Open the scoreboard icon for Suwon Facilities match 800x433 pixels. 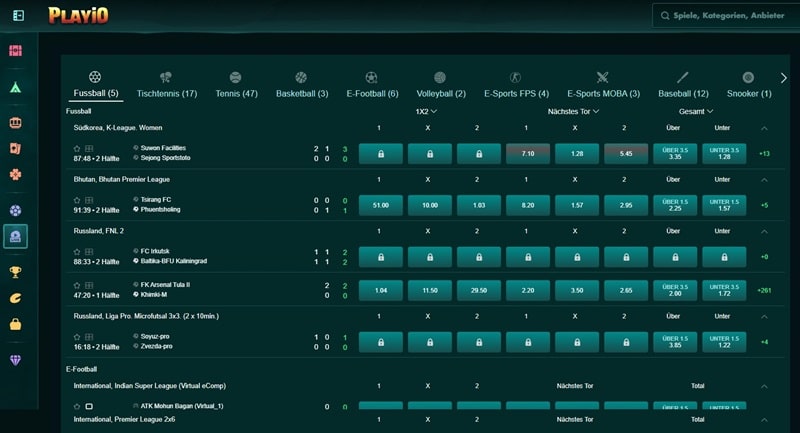[89, 148]
